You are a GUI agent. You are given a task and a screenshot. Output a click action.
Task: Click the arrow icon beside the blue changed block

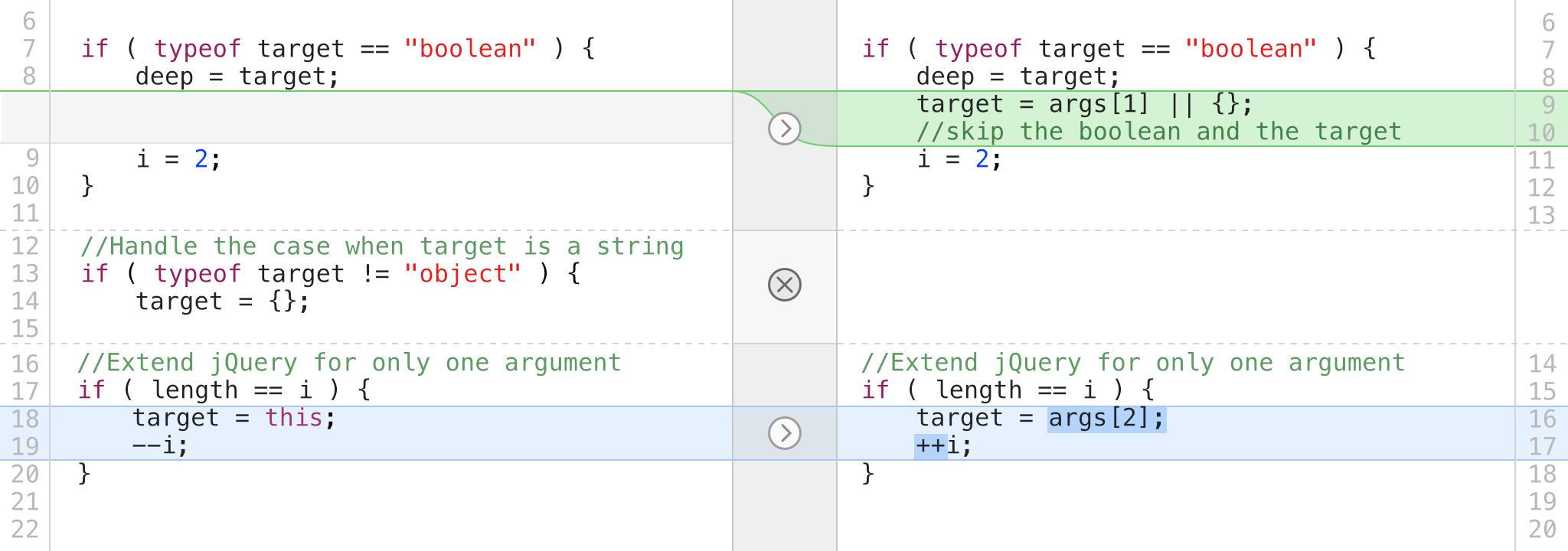(784, 433)
